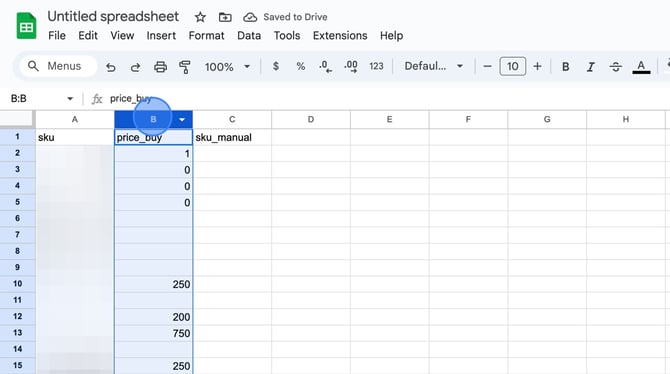Open the Help menu
The width and height of the screenshot is (670, 374).
[391, 35]
